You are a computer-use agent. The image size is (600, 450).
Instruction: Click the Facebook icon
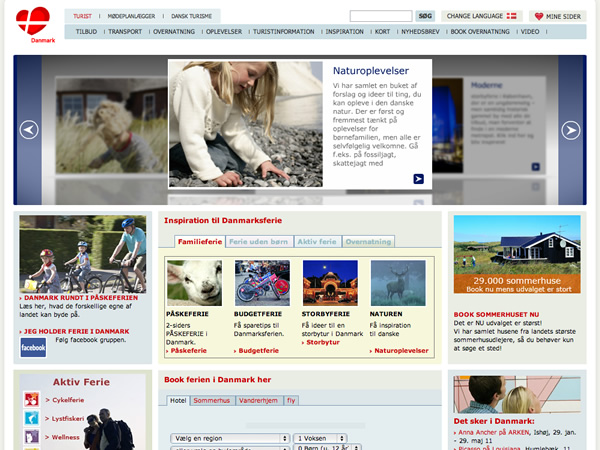click(33, 347)
